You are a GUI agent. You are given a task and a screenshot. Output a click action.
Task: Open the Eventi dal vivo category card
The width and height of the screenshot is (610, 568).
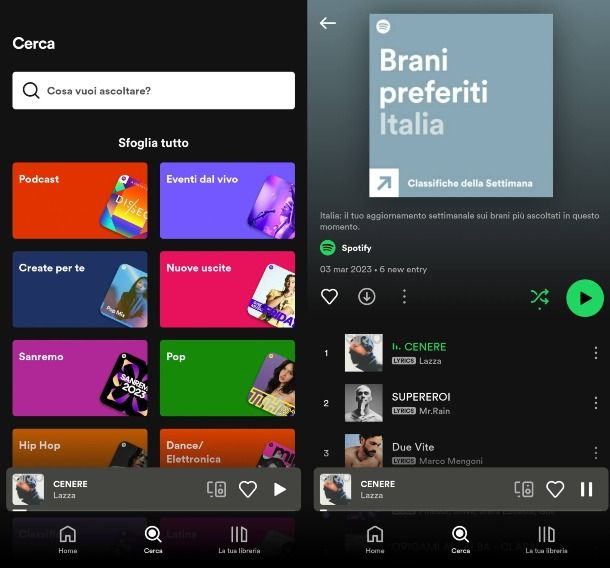(x=227, y=200)
